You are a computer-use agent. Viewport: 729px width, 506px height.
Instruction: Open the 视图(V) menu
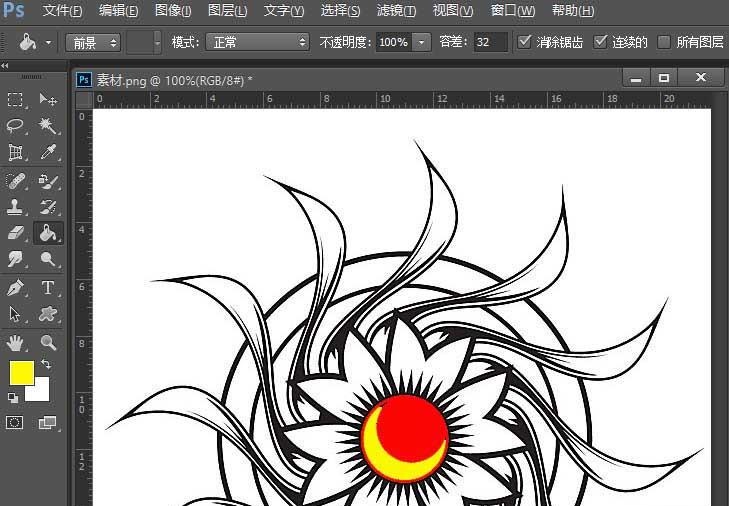point(452,10)
